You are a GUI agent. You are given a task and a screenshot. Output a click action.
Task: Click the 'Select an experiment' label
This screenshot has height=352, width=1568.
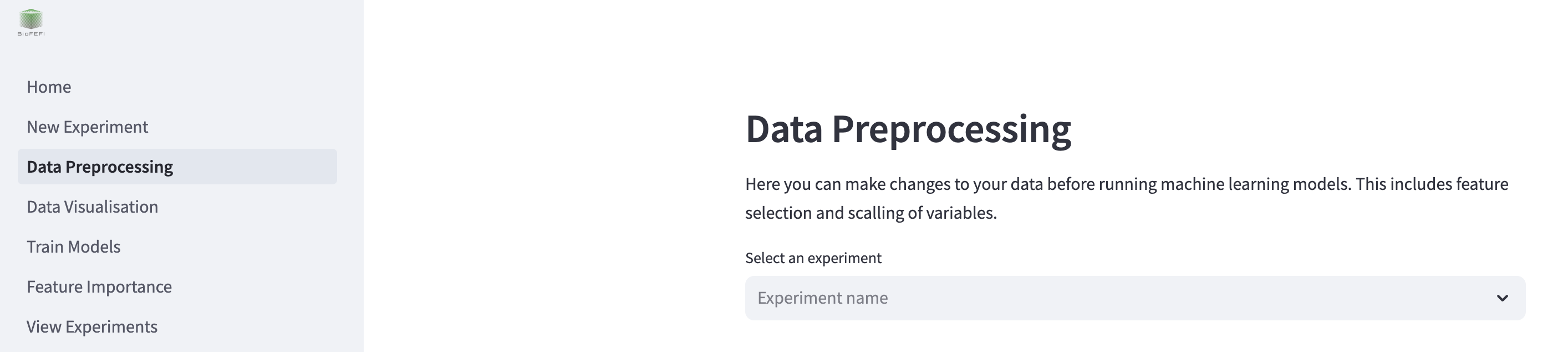[813, 258]
